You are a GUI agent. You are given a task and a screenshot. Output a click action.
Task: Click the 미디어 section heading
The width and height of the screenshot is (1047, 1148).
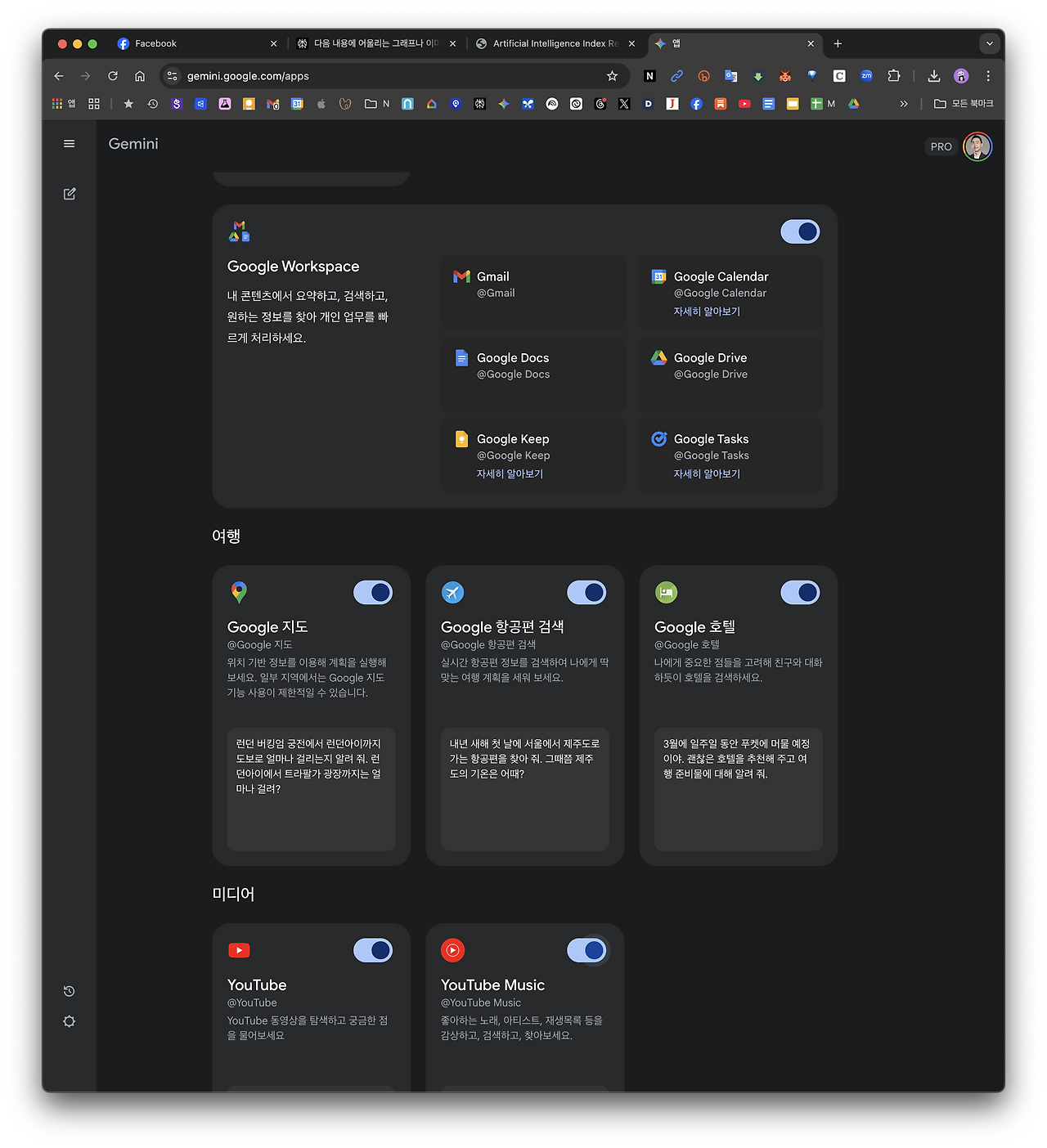tap(233, 895)
